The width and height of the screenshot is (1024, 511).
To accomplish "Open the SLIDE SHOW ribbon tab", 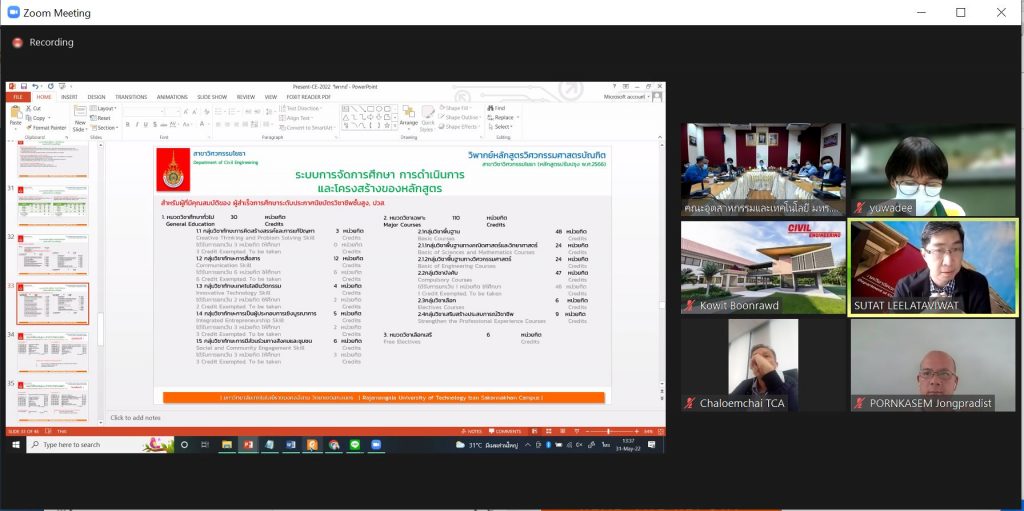I will [211, 97].
